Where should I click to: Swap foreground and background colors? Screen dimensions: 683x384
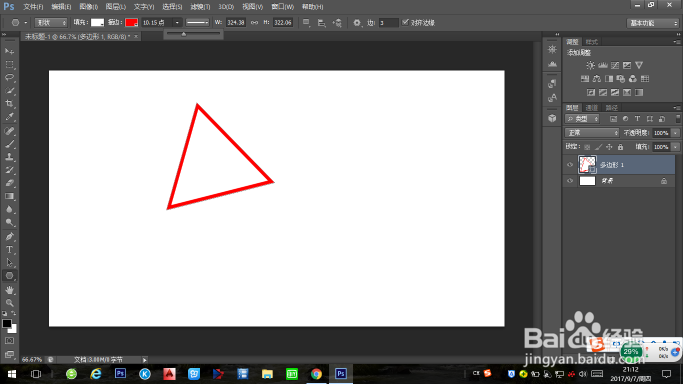tap(14, 313)
